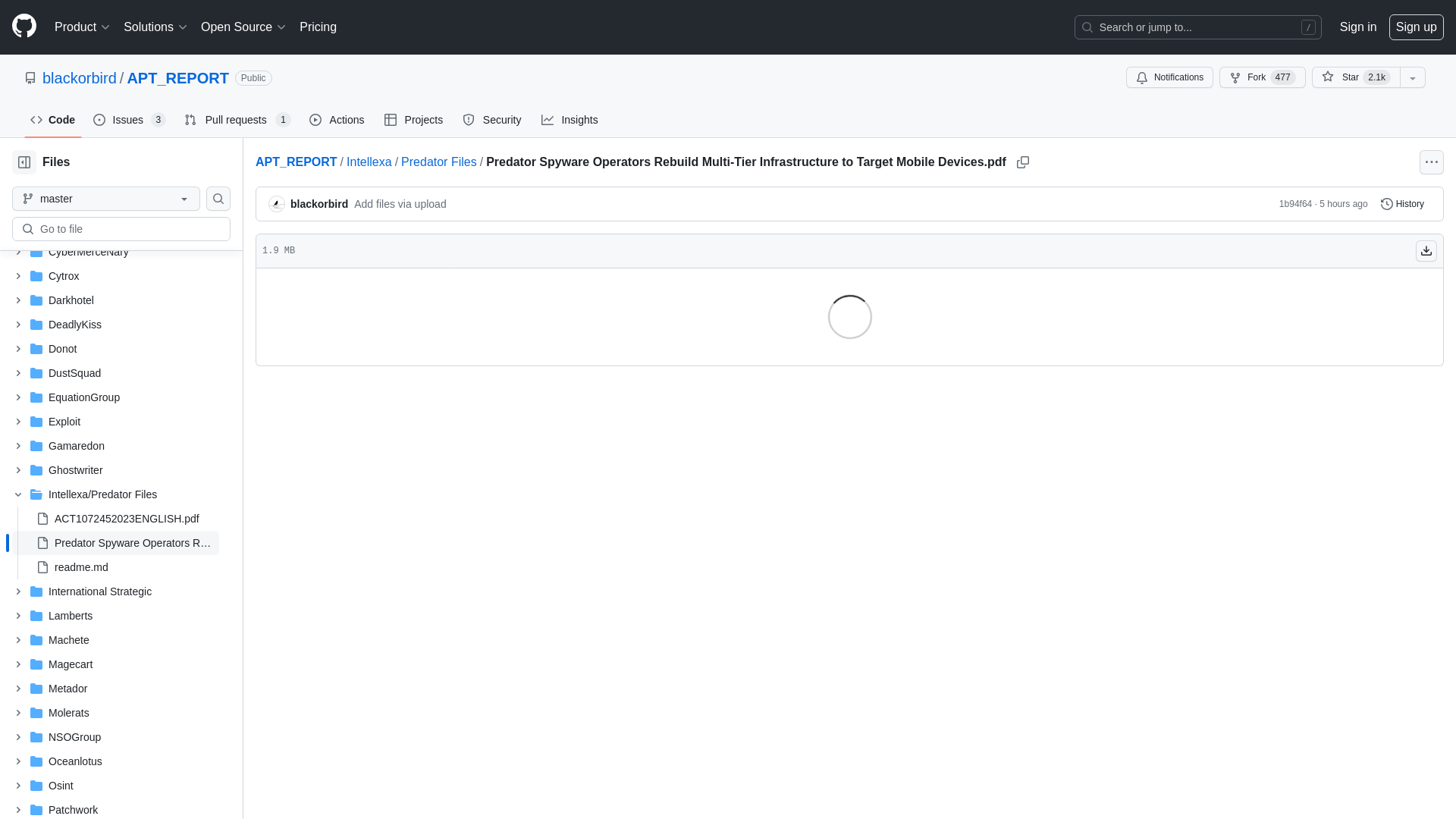Click the Go to file search input
This screenshot has width=1456, height=819.
pyautogui.click(x=121, y=228)
